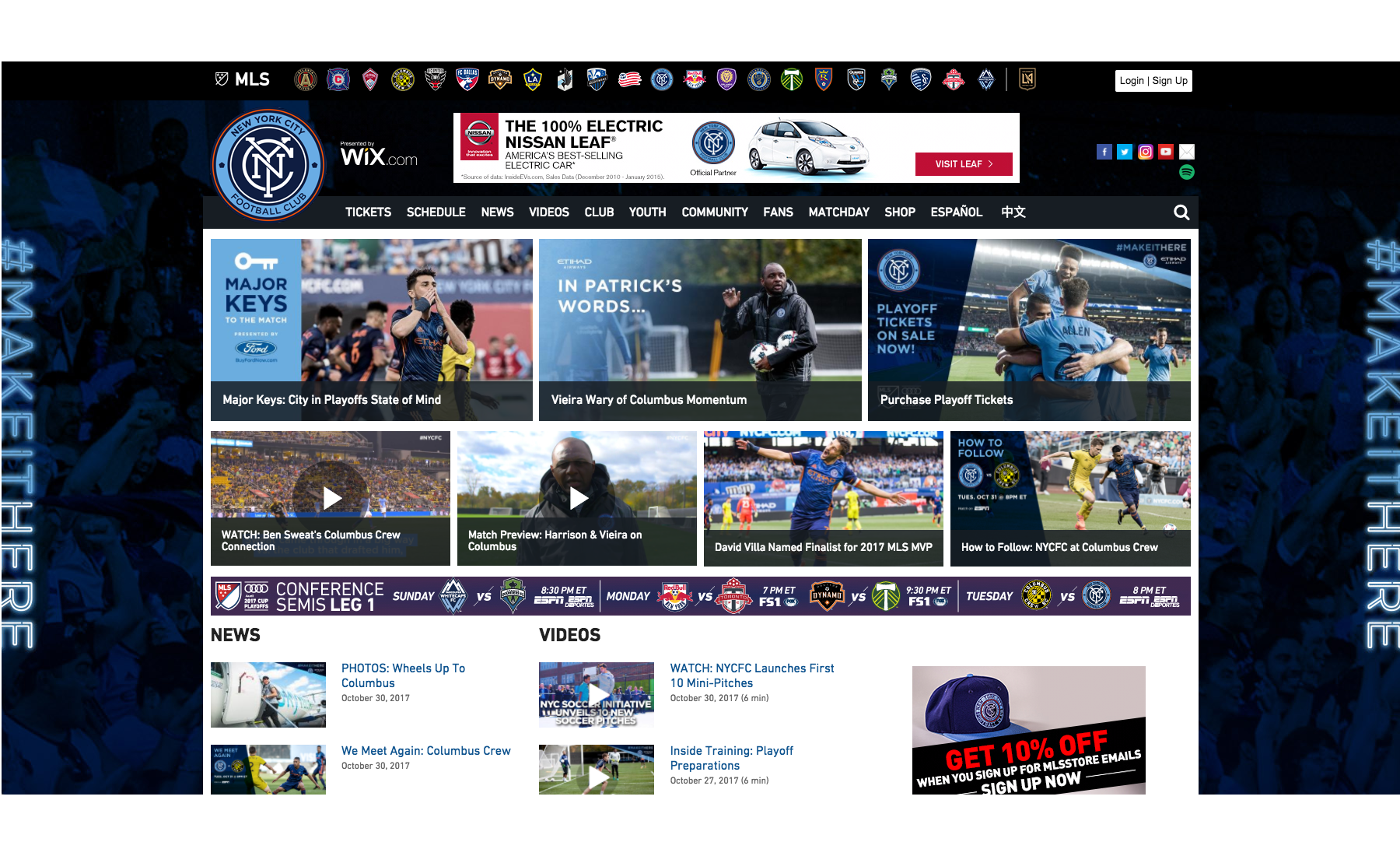This screenshot has width=1400, height=856.
Task: Open the YouTube channel icon
Action: point(1166,152)
